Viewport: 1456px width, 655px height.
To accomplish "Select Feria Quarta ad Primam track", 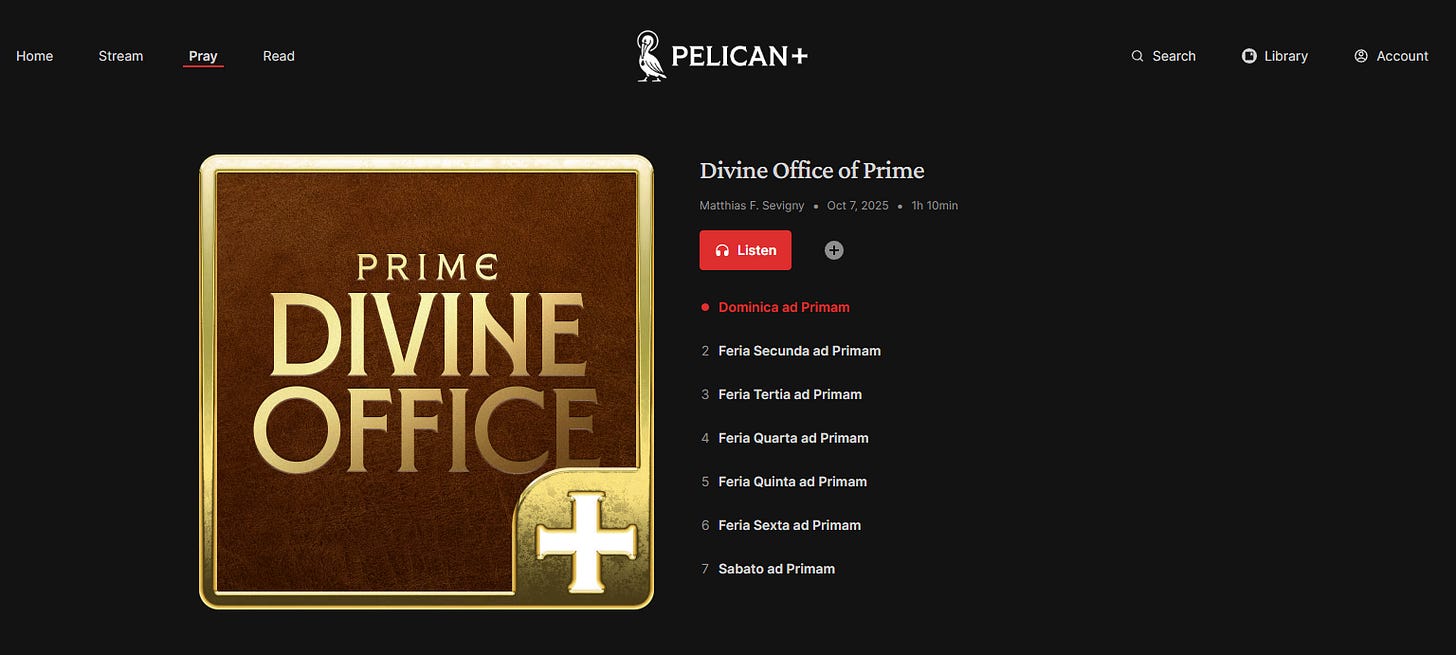I will pos(793,438).
